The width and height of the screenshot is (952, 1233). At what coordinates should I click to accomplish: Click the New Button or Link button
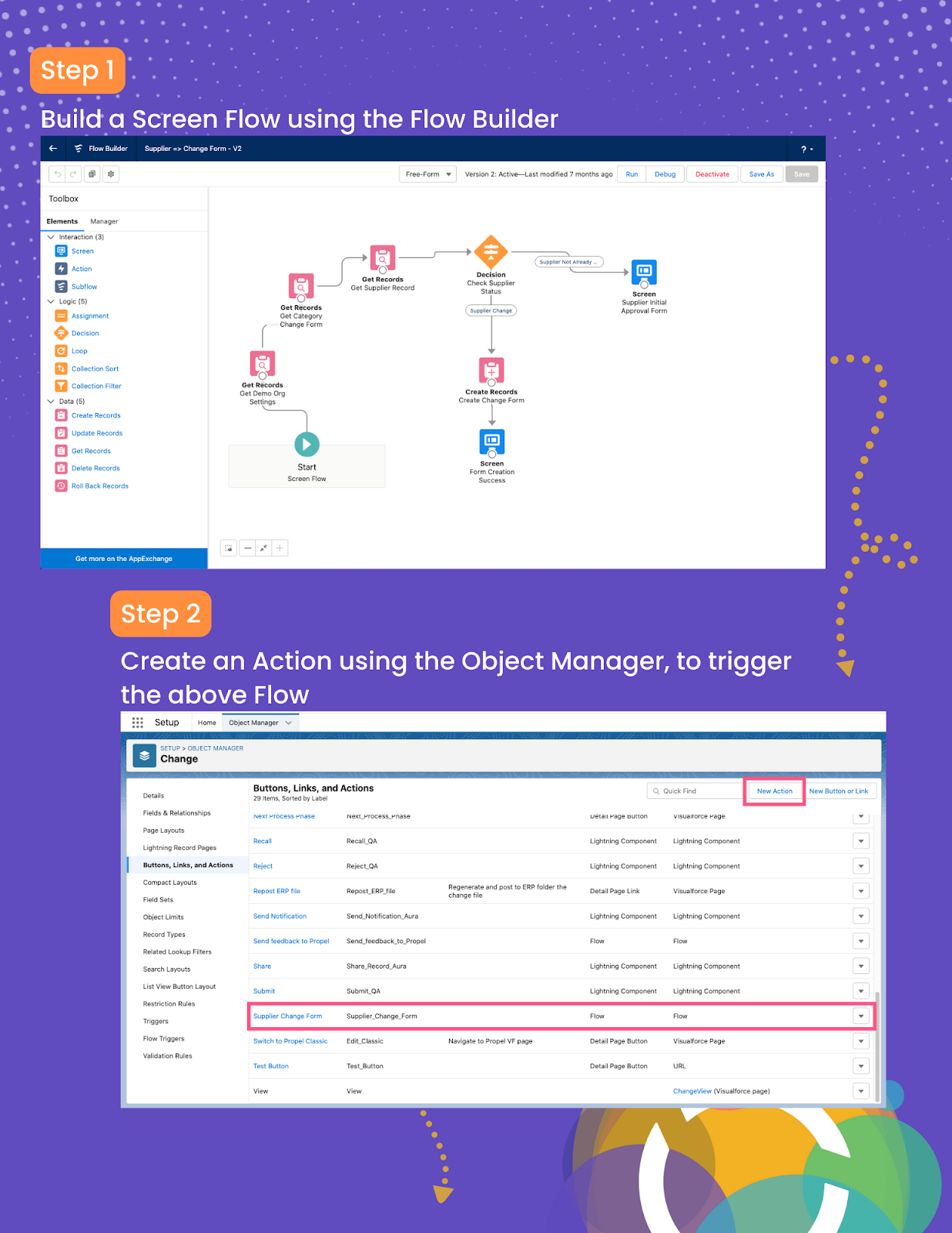point(839,791)
